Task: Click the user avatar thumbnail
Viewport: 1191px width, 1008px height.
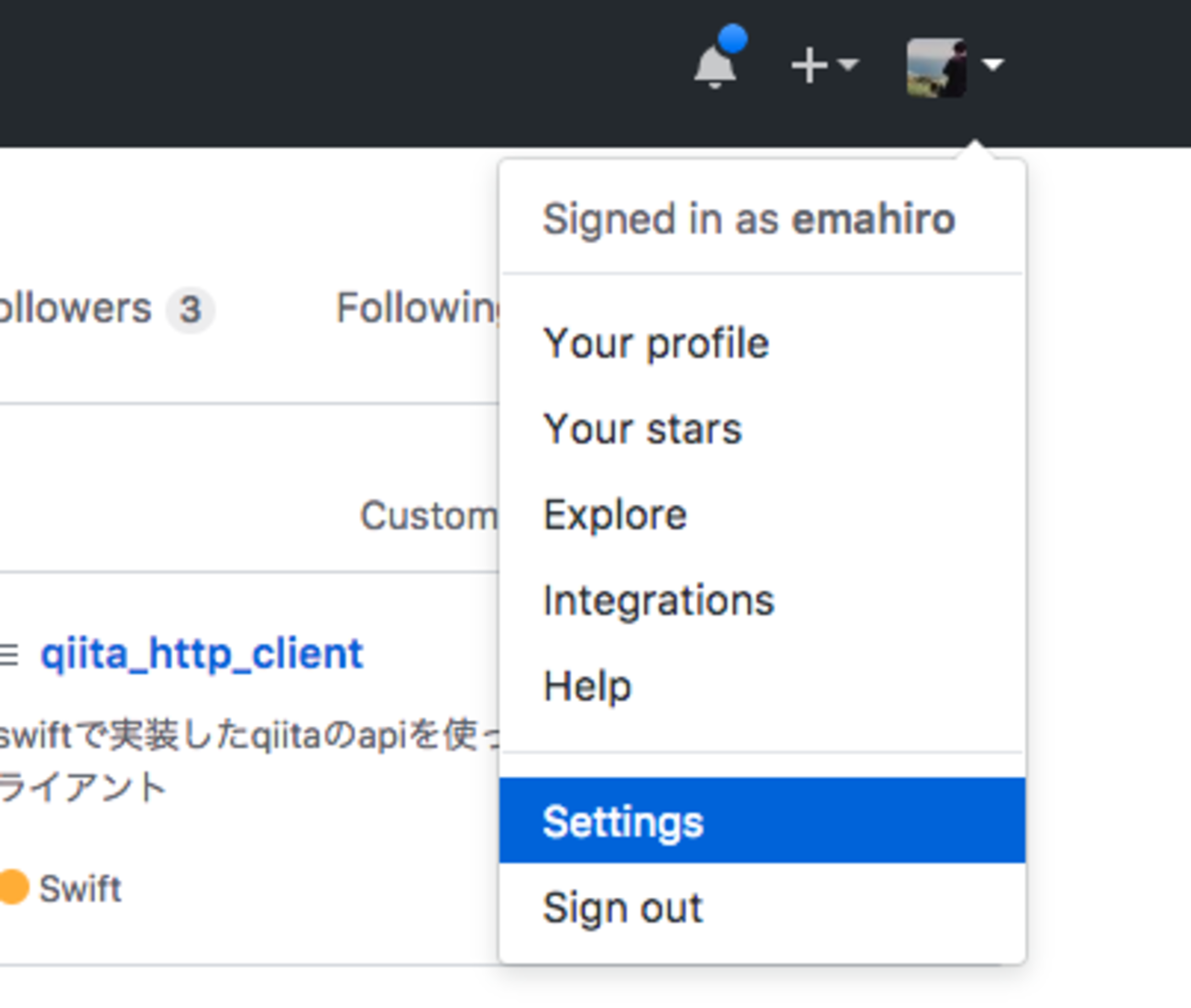Action: 935,68
